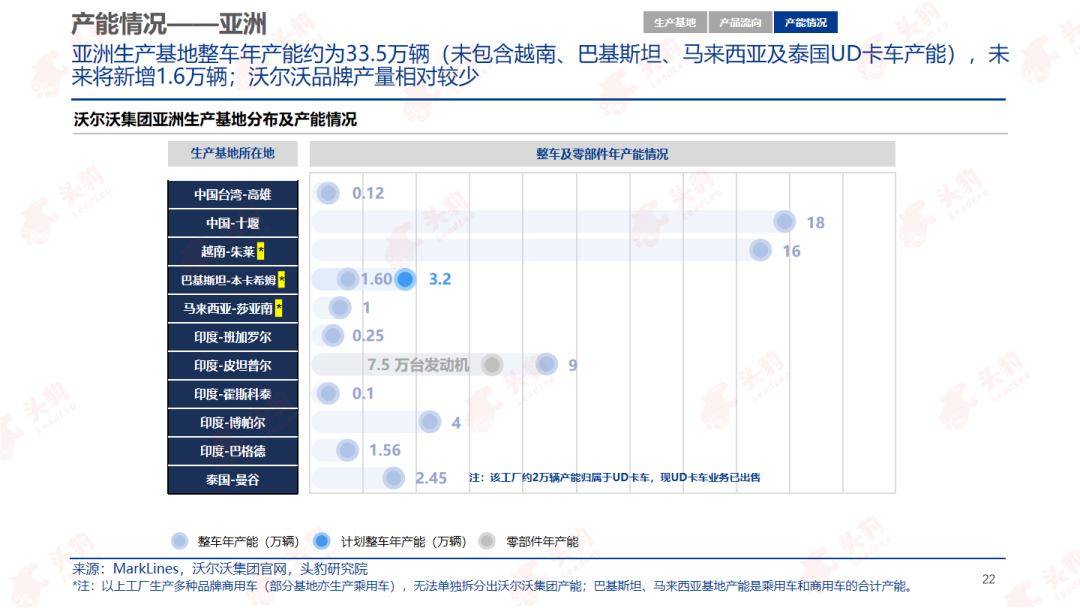Click the yellow asterisk beside 巴基斯坦-本卡希姆
The width and height of the screenshot is (1080, 608).
pyautogui.click(x=281, y=280)
